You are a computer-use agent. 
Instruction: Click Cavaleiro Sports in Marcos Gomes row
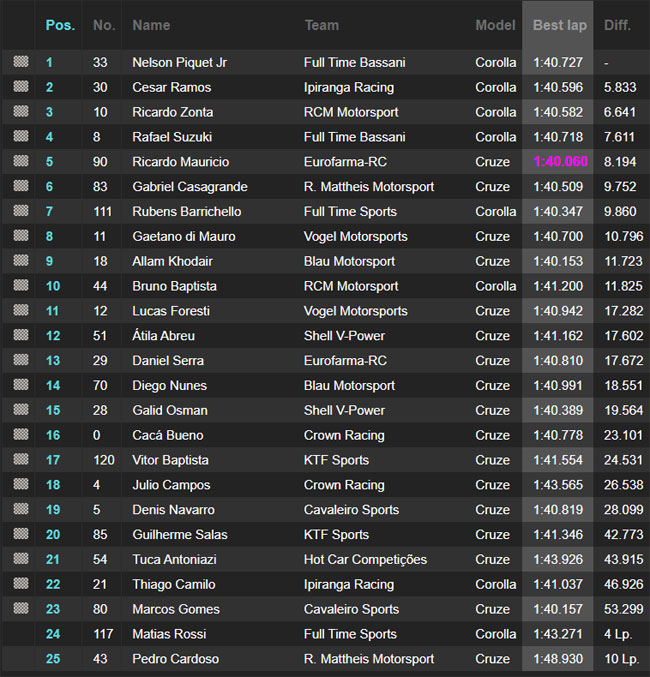352,609
